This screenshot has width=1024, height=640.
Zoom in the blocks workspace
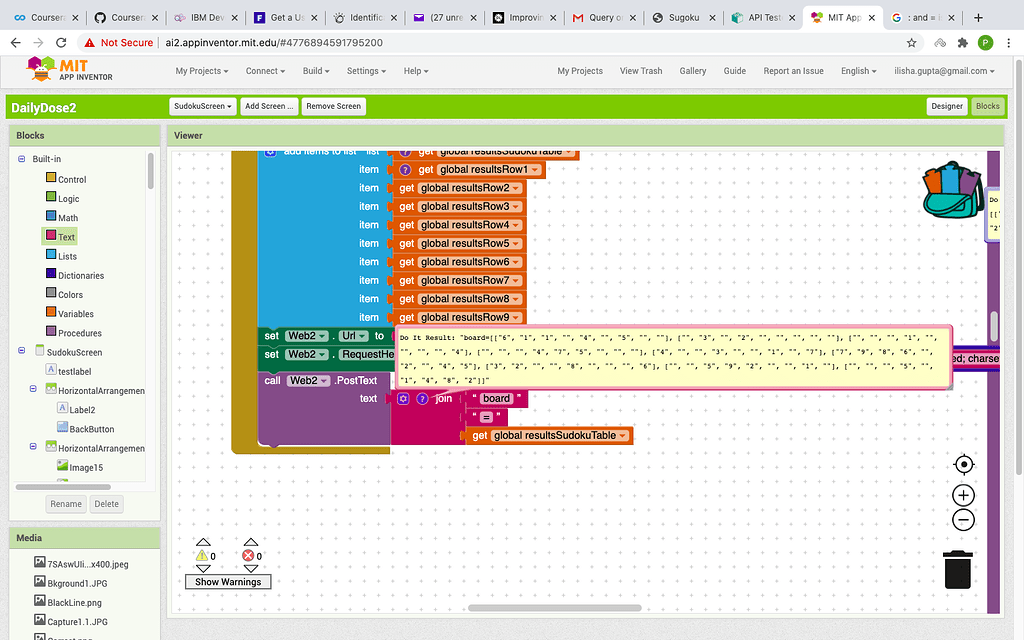pyautogui.click(x=963, y=495)
